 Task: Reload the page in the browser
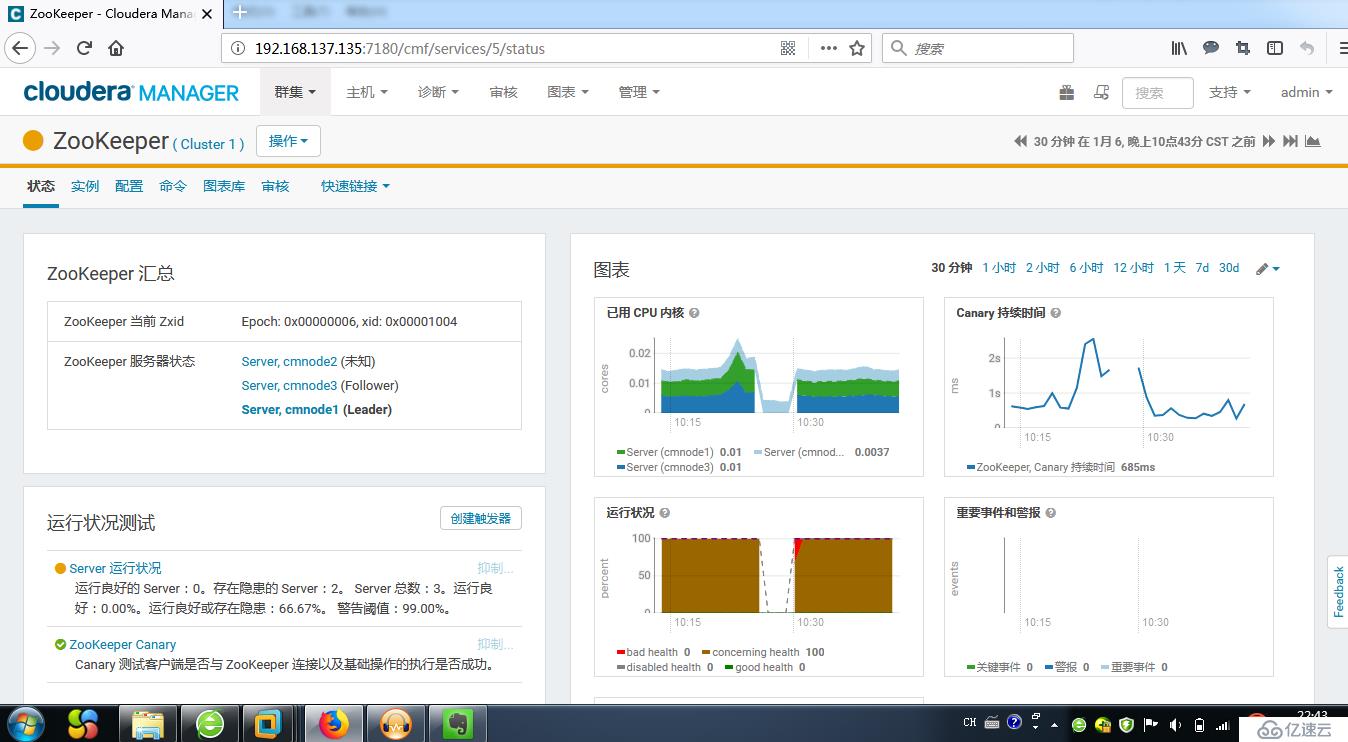[85, 48]
